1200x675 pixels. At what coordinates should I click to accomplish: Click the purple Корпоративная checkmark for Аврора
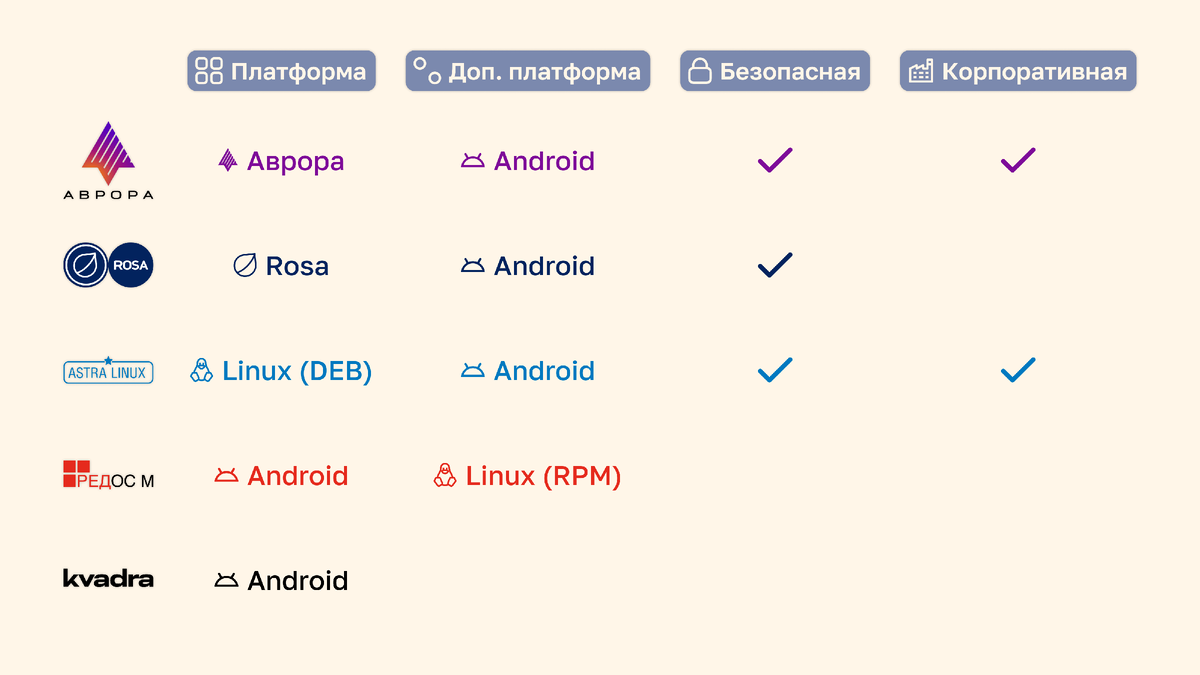pyautogui.click(x=1018, y=160)
